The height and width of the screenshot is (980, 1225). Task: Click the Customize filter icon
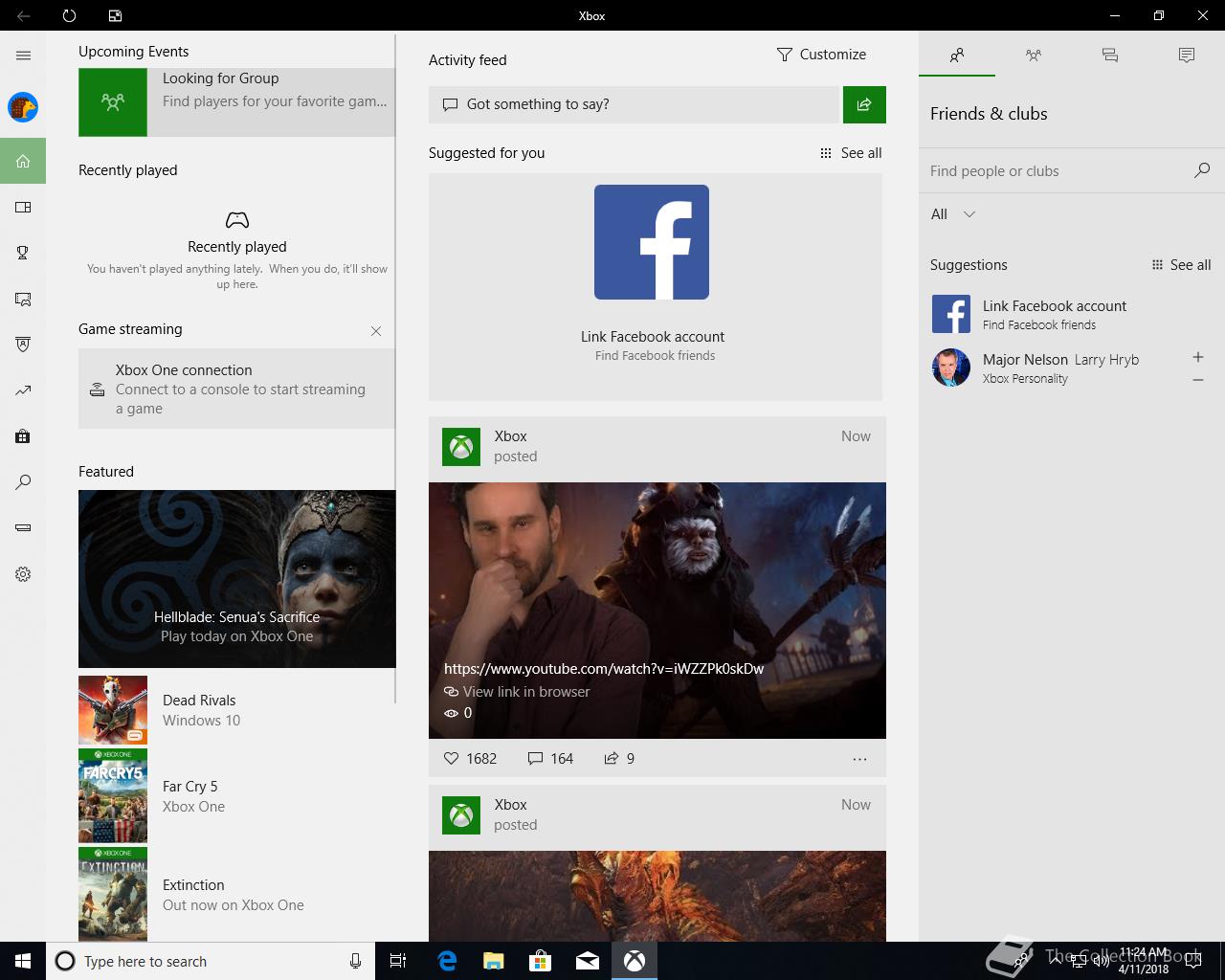coord(785,55)
